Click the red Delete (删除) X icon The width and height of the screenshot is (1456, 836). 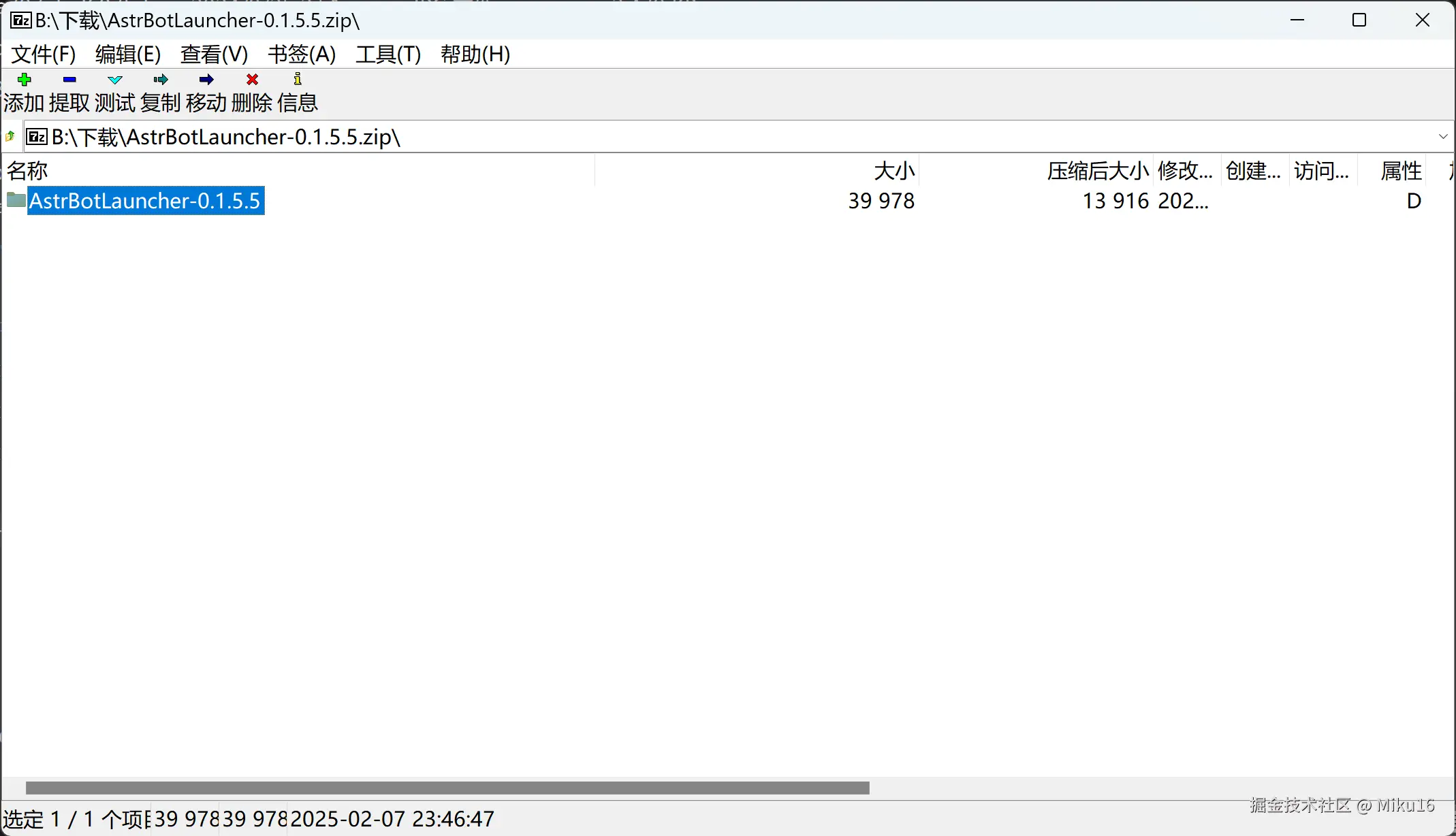point(252,80)
